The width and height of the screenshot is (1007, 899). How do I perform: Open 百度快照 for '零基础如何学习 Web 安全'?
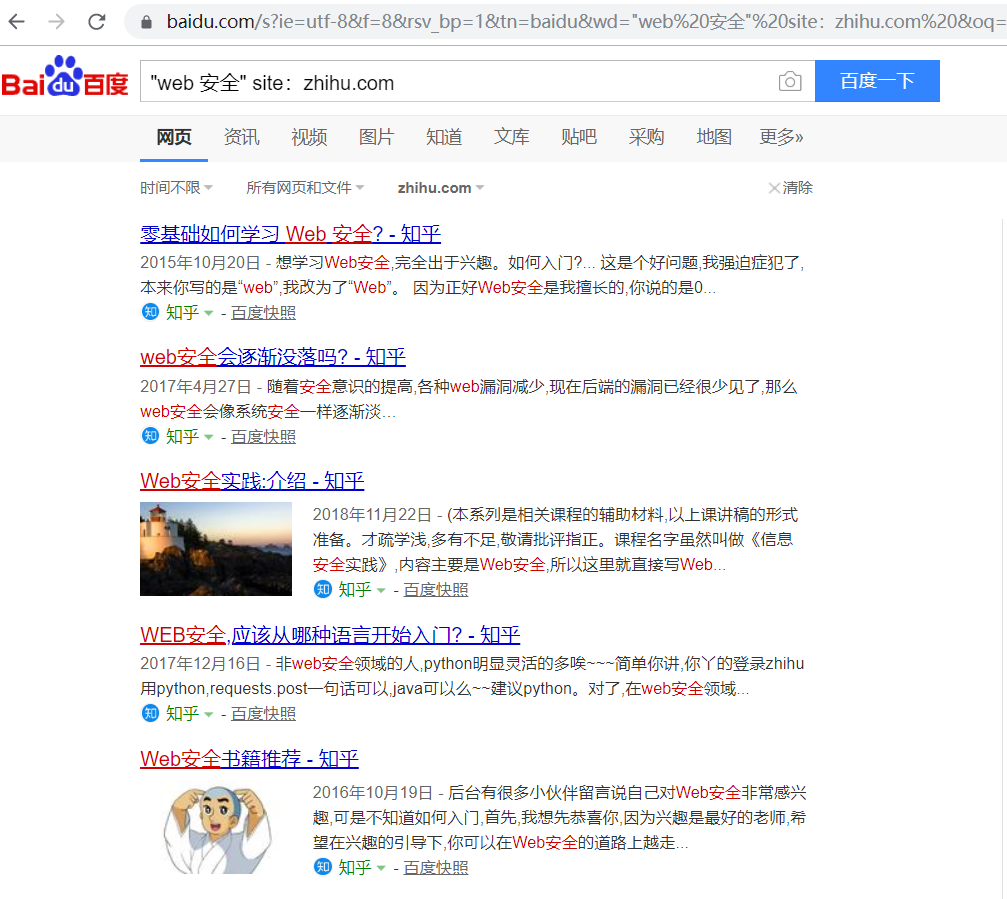[x=263, y=313]
